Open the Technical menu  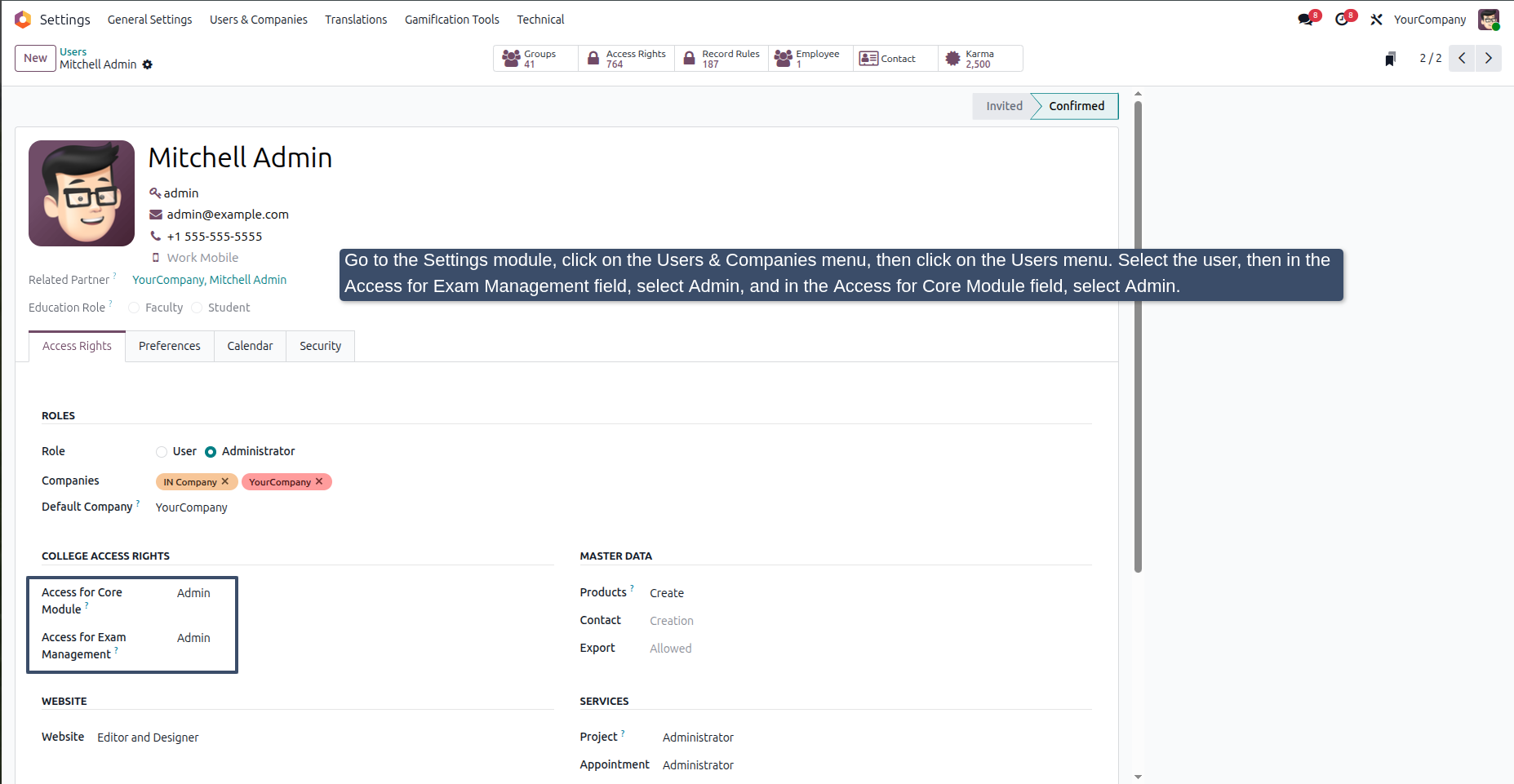540,20
